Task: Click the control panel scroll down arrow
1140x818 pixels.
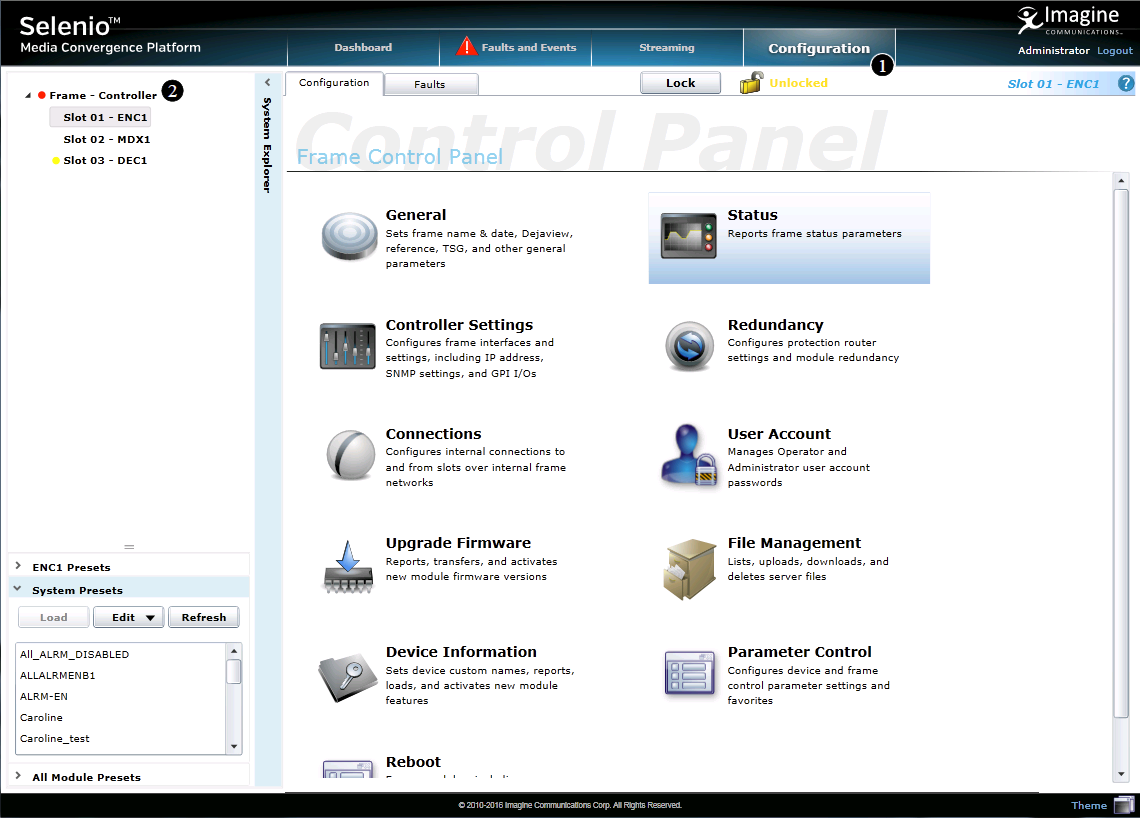Action: [1120, 774]
